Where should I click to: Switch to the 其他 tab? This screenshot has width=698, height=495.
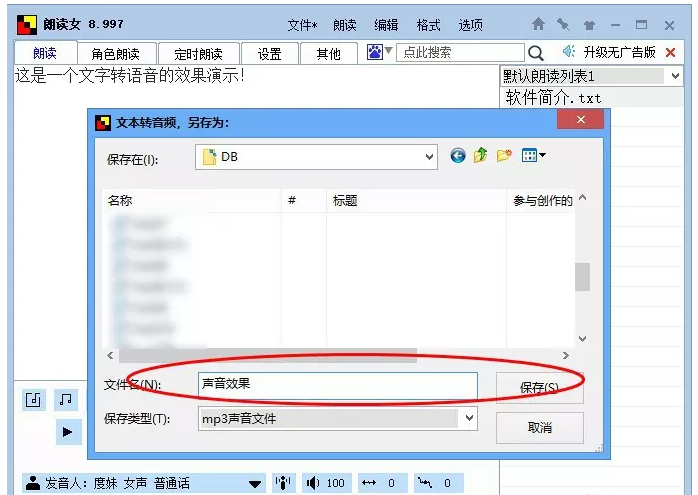(329, 54)
